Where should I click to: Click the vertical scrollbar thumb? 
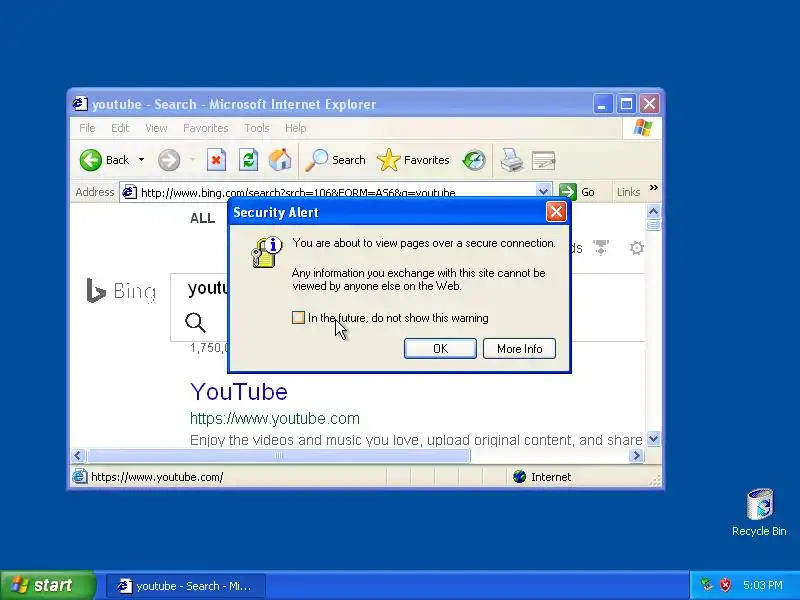click(x=654, y=225)
